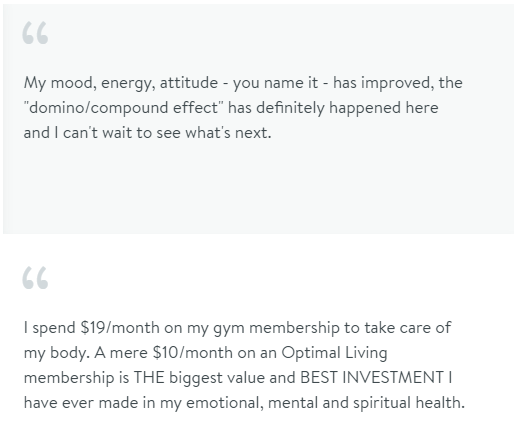514x422 pixels.
Task: Click the words "has improved, the"
Action: point(398,83)
